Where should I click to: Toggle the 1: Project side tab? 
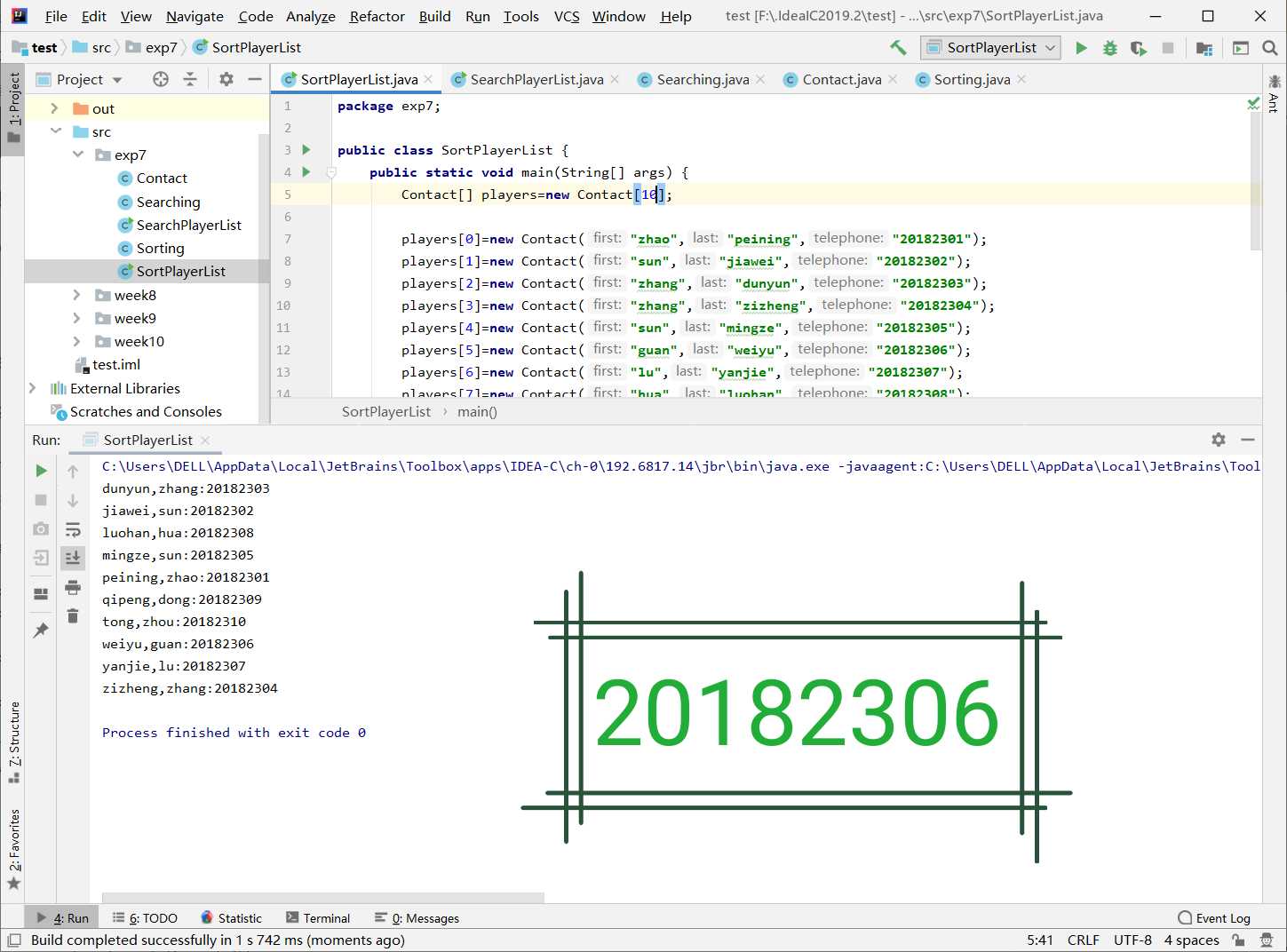[x=12, y=107]
